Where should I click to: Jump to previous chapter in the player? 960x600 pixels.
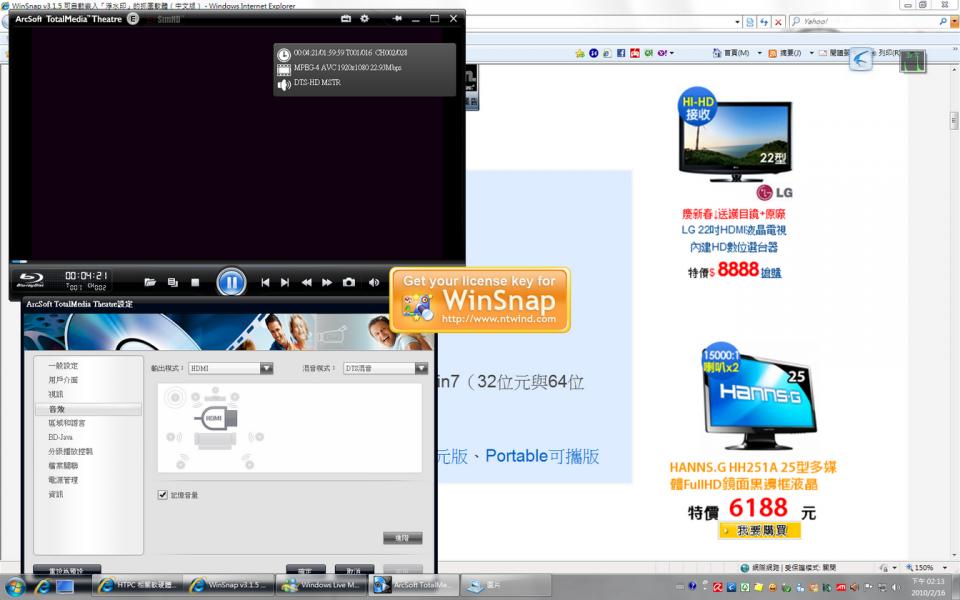265,282
